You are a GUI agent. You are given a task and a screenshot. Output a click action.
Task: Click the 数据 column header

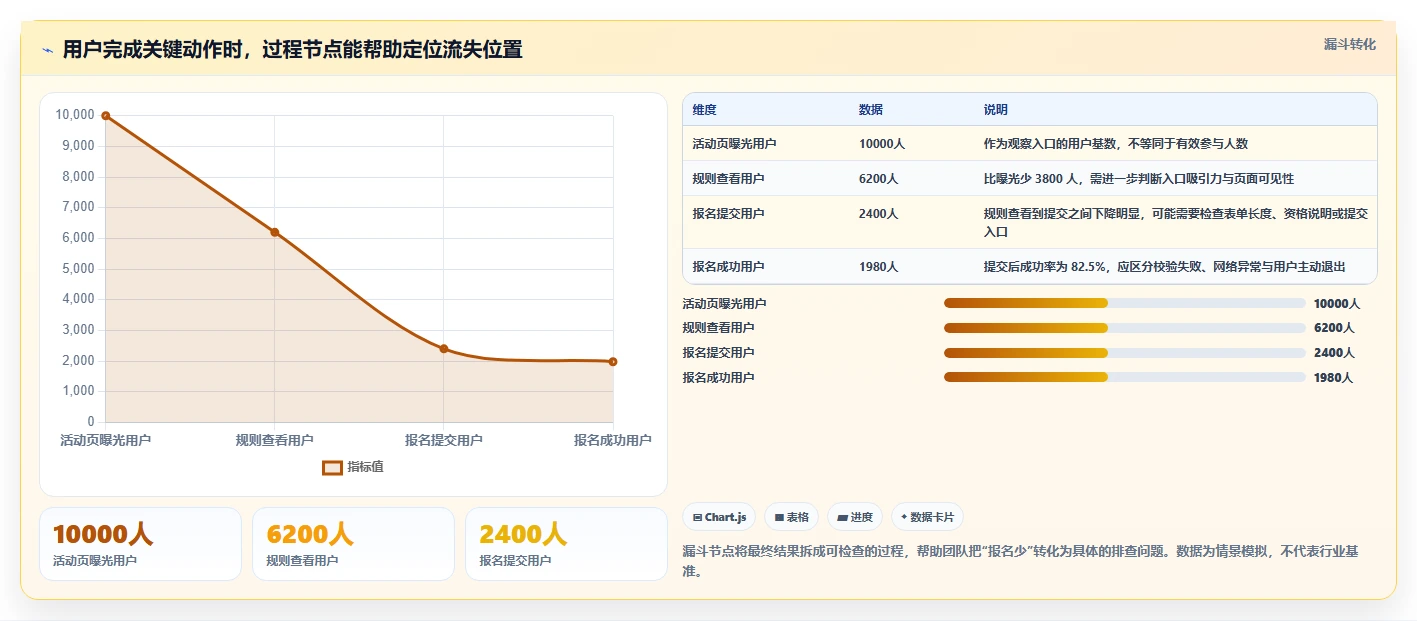(x=871, y=110)
